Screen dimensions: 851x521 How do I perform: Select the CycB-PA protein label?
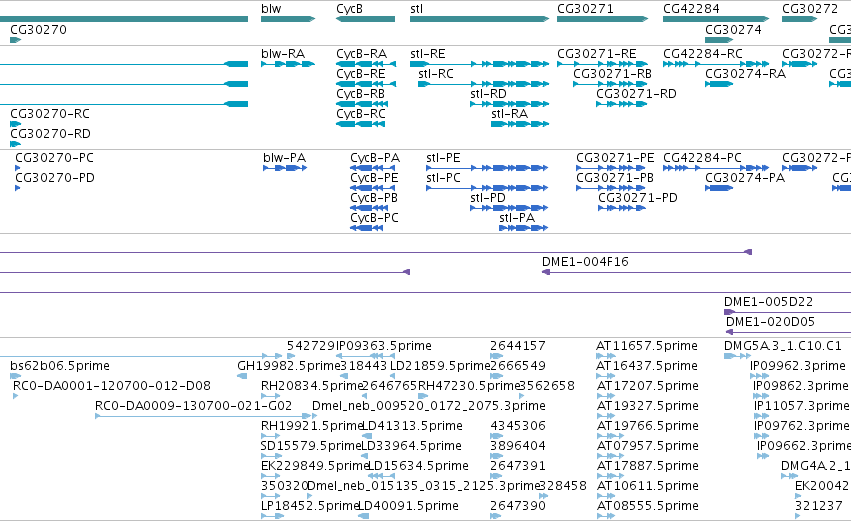point(375,158)
